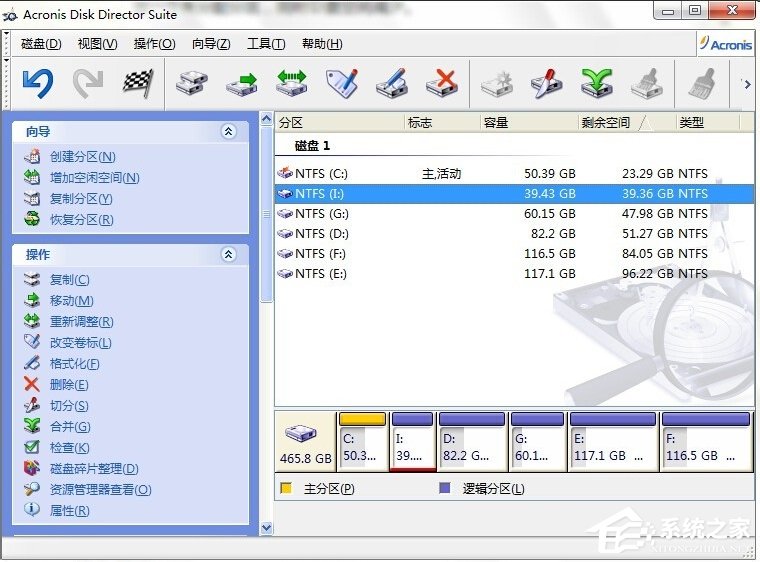Click the 创建分区(N) link
Screen dimensions: 760x562
82,157
